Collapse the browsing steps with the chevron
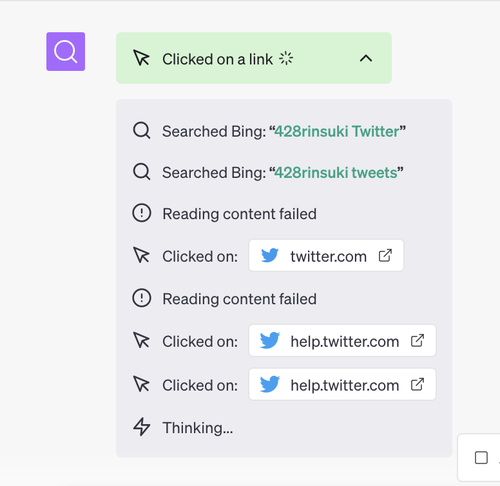 pyautogui.click(x=366, y=59)
